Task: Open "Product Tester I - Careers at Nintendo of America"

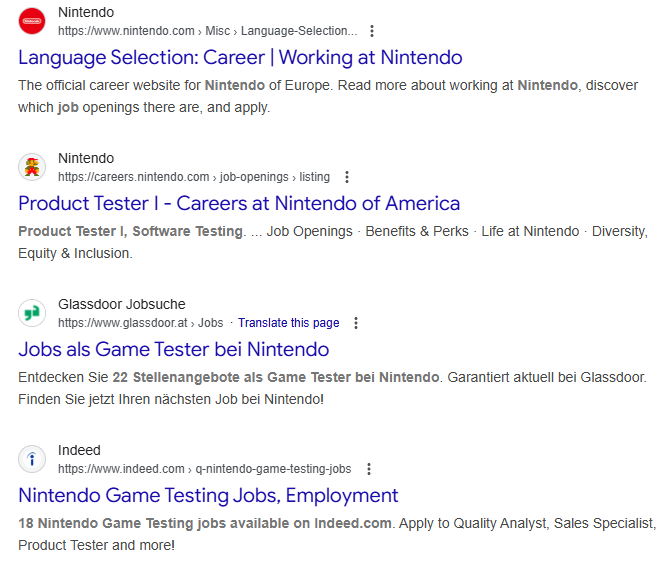Action: (239, 203)
